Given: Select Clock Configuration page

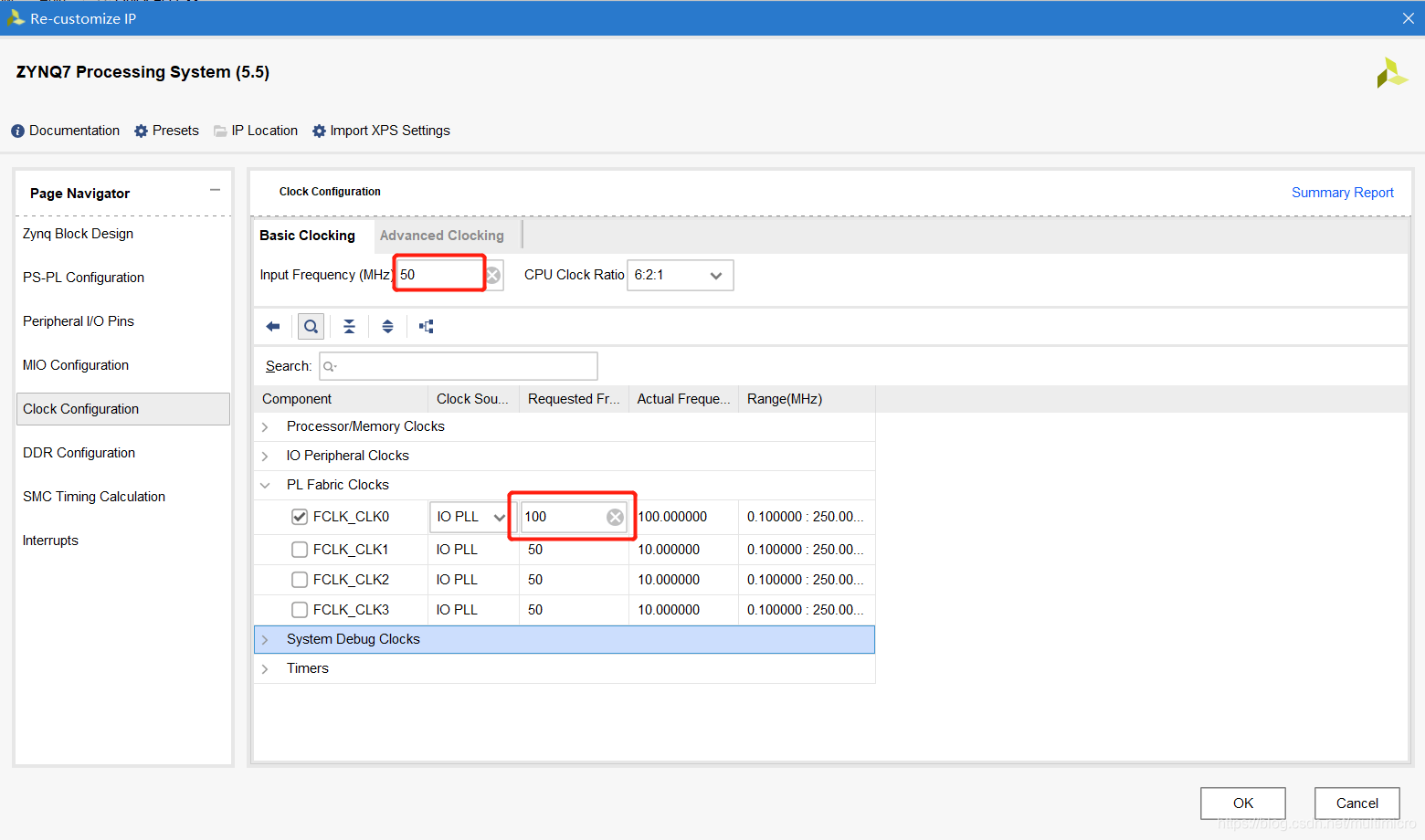Looking at the screenshot, I should [122, 409].
